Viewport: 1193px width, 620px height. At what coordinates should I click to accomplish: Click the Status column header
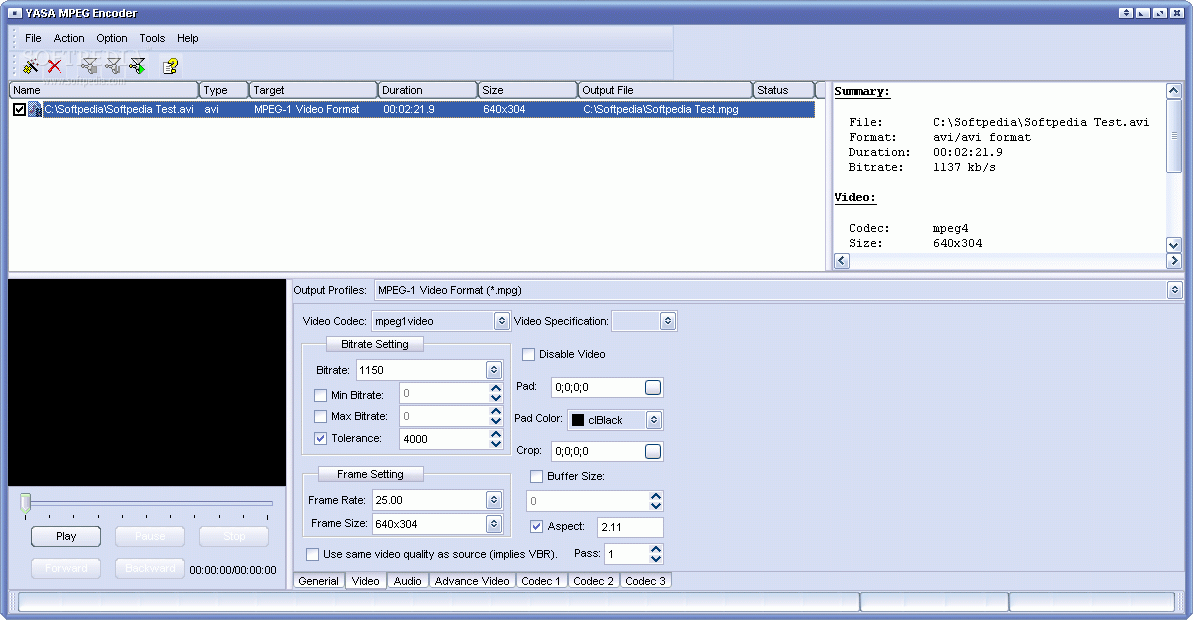[784, 90]
